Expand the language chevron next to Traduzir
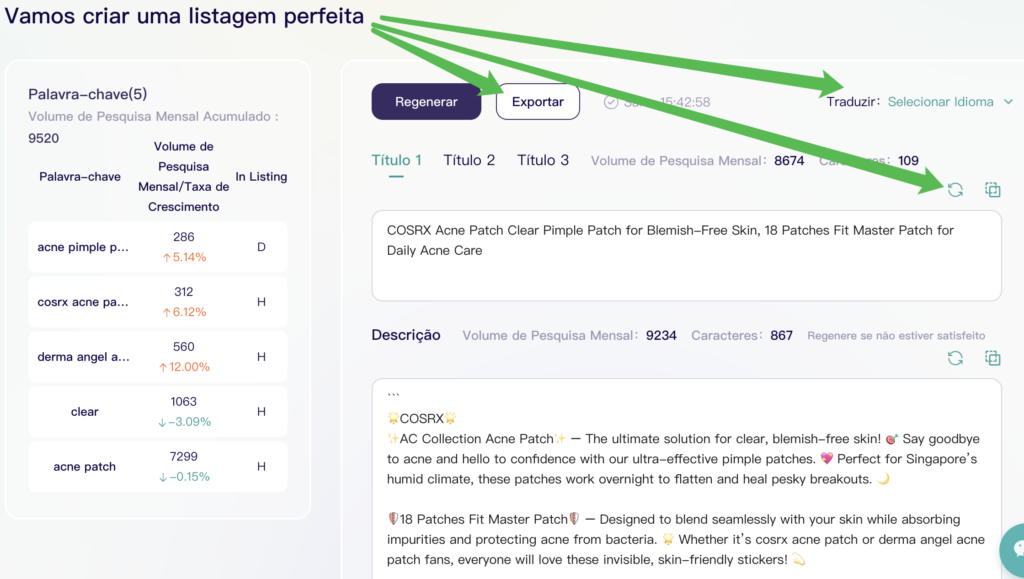Viewport: 1024px width, 579px height. (1008, 102)
